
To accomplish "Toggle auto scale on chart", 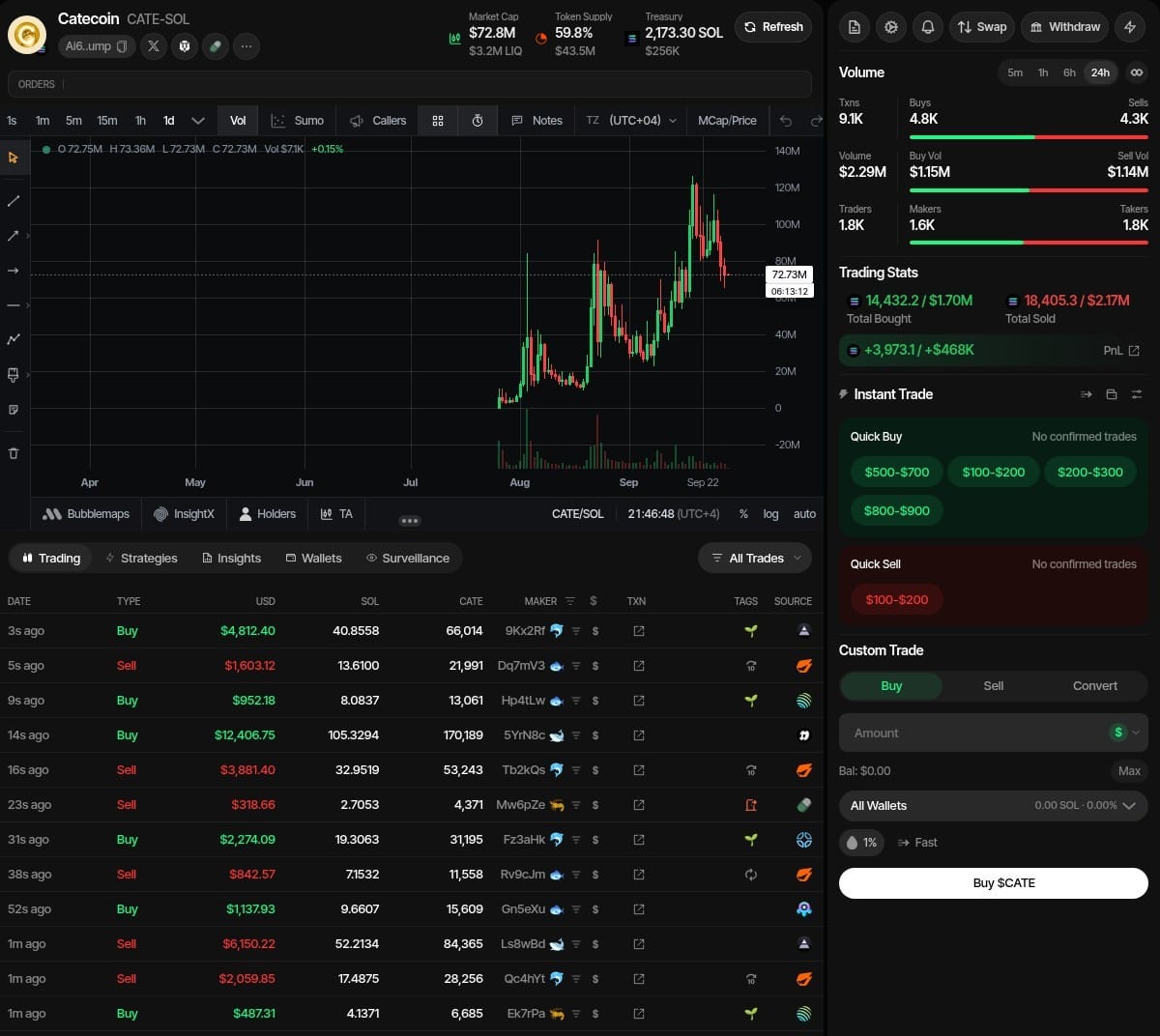I will point(804,514).
